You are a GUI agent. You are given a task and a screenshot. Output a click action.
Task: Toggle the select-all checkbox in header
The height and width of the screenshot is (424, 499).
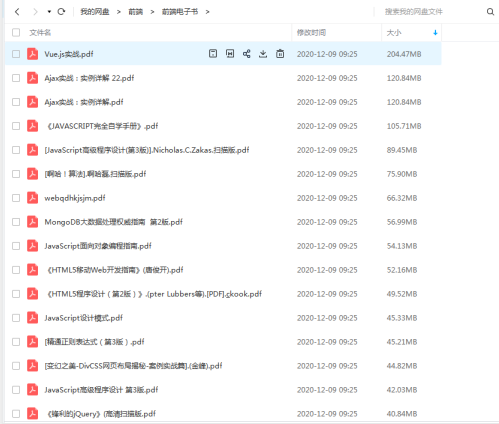coord(16,32)
